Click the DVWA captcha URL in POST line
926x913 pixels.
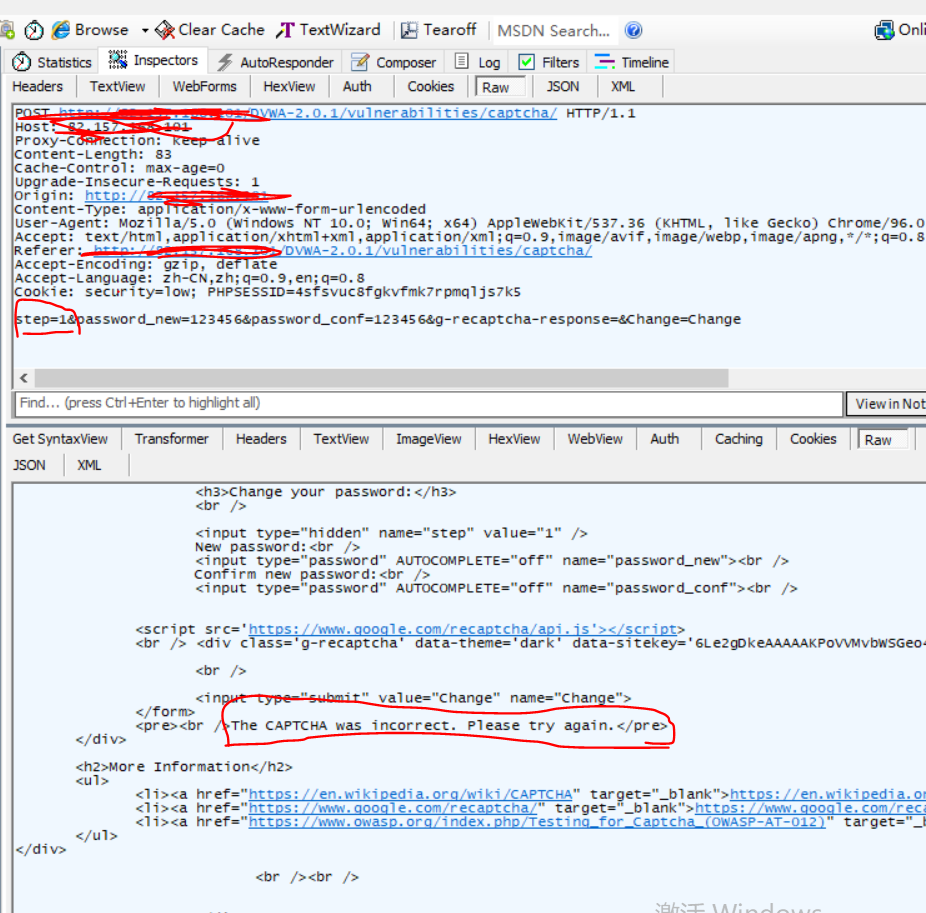click(307, 113)
